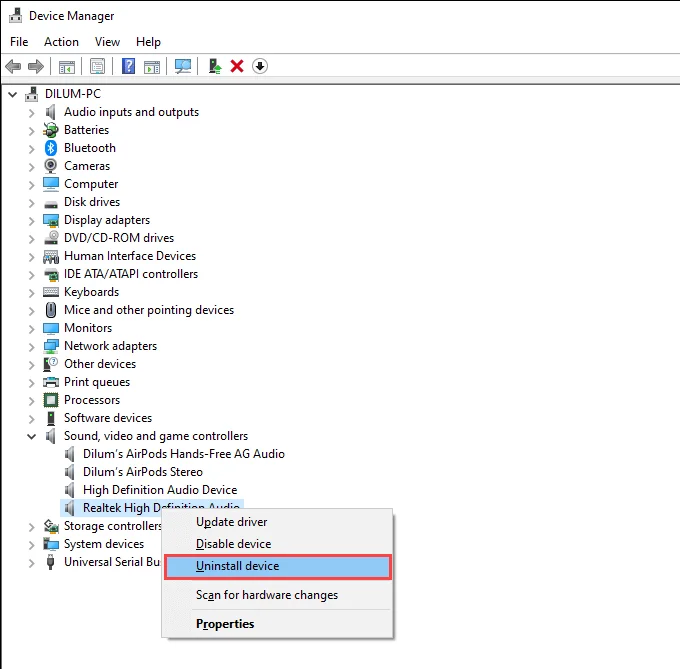Expand Audio inputs and outputs
Screen dimensions: 680x669
coord(31,114)
